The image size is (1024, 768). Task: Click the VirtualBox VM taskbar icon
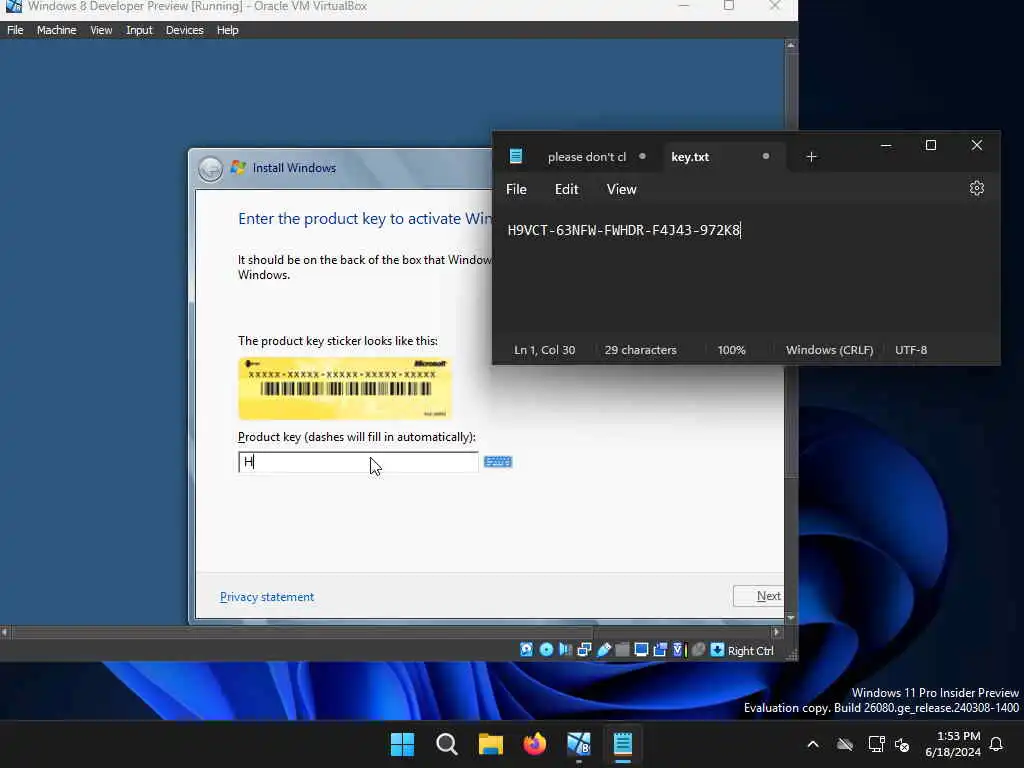579,744
